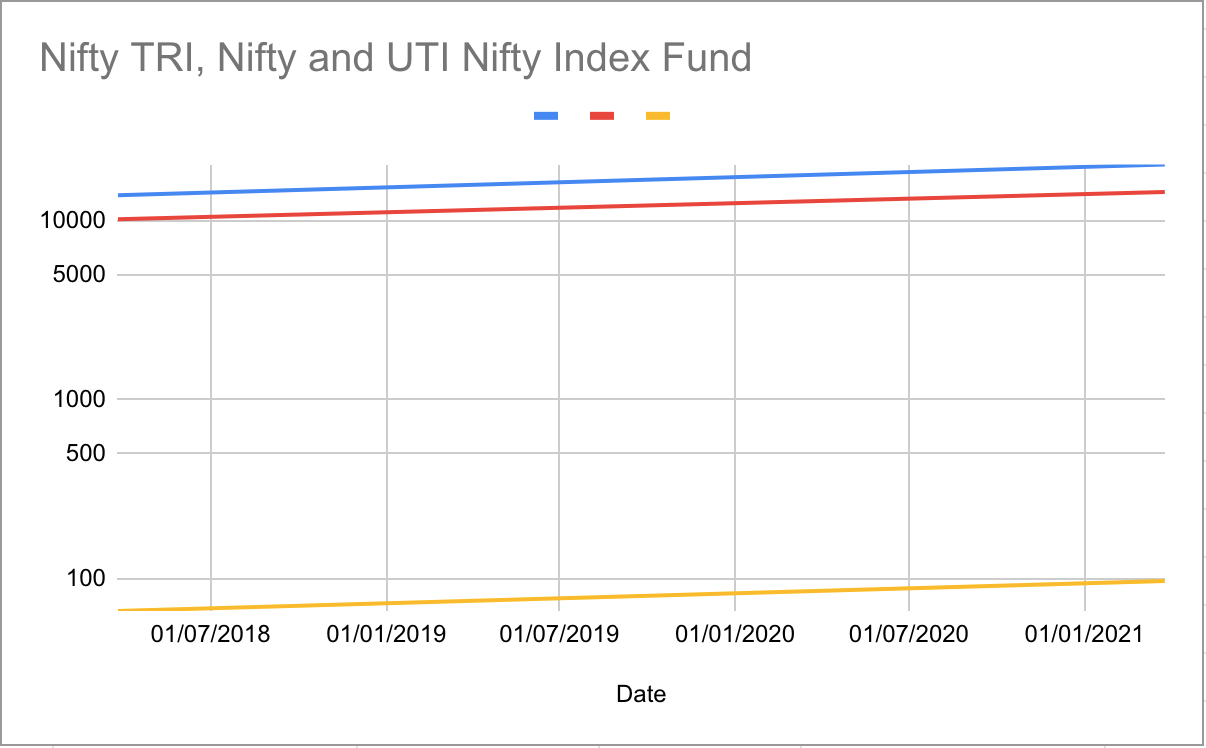Image resolution: width=1206 pixels, height=748 pixels.
Task: Select the 01/07/2020 date label
Action: coord(909,635)
